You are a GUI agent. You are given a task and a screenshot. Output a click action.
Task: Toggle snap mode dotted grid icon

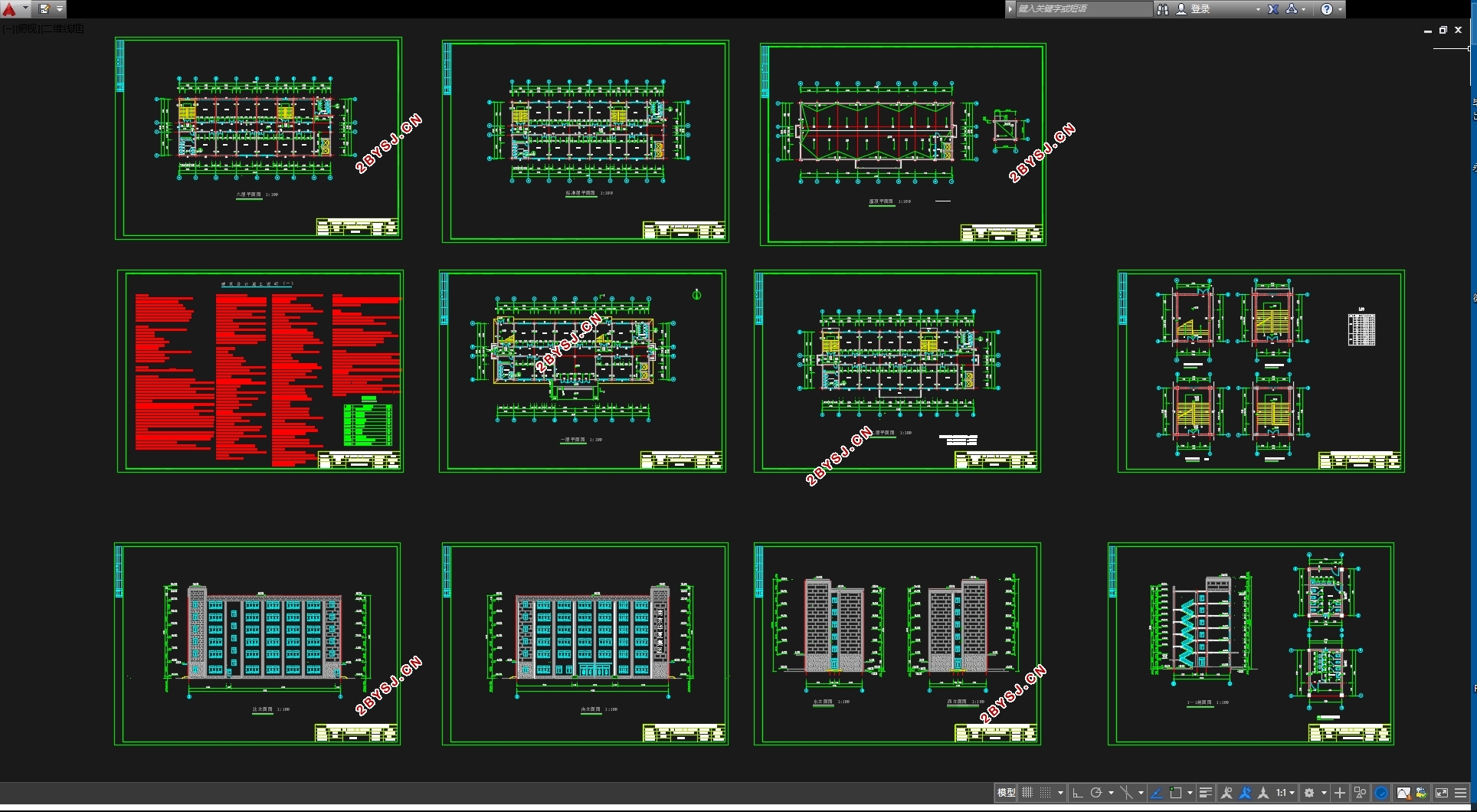point(1046,793)
